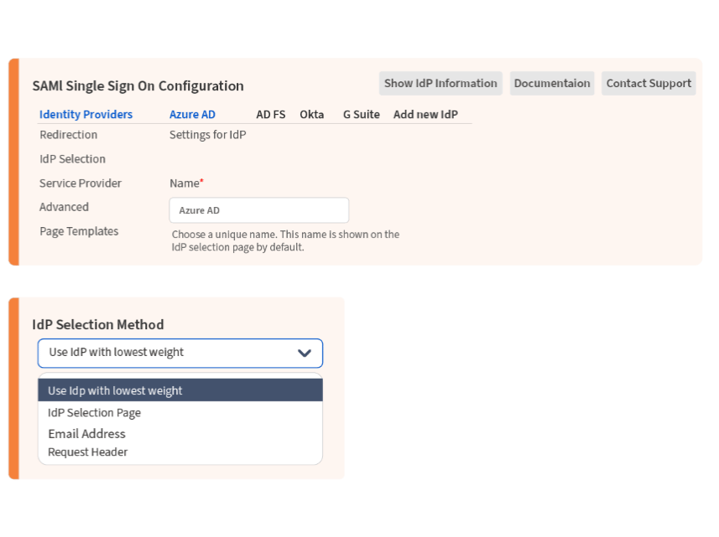Viewport: 719px width, 537px height.
Task: Open the Documentaion button
Action: (x=552, y=83)
